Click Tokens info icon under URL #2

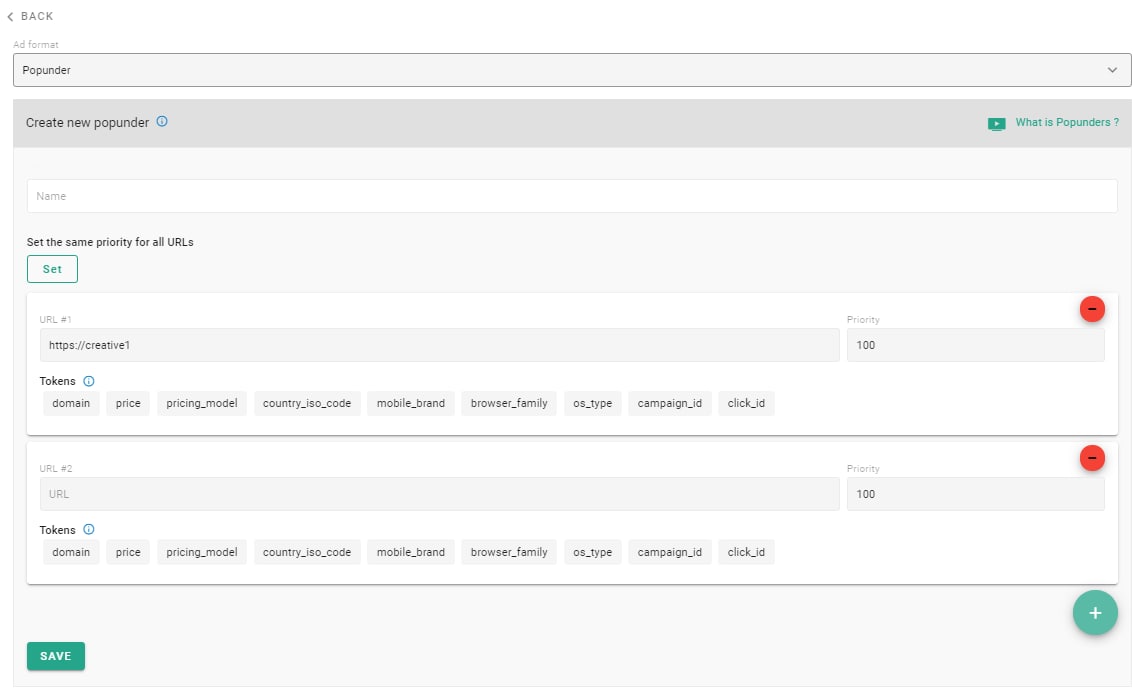89,530
